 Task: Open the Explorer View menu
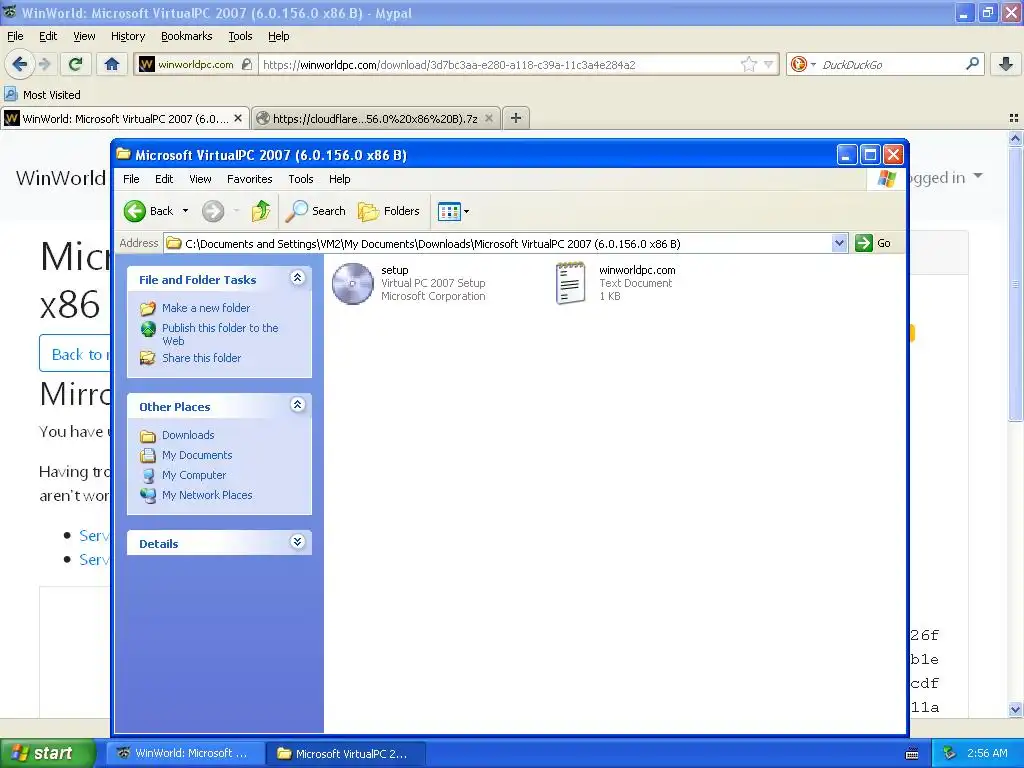click(200, 179)
